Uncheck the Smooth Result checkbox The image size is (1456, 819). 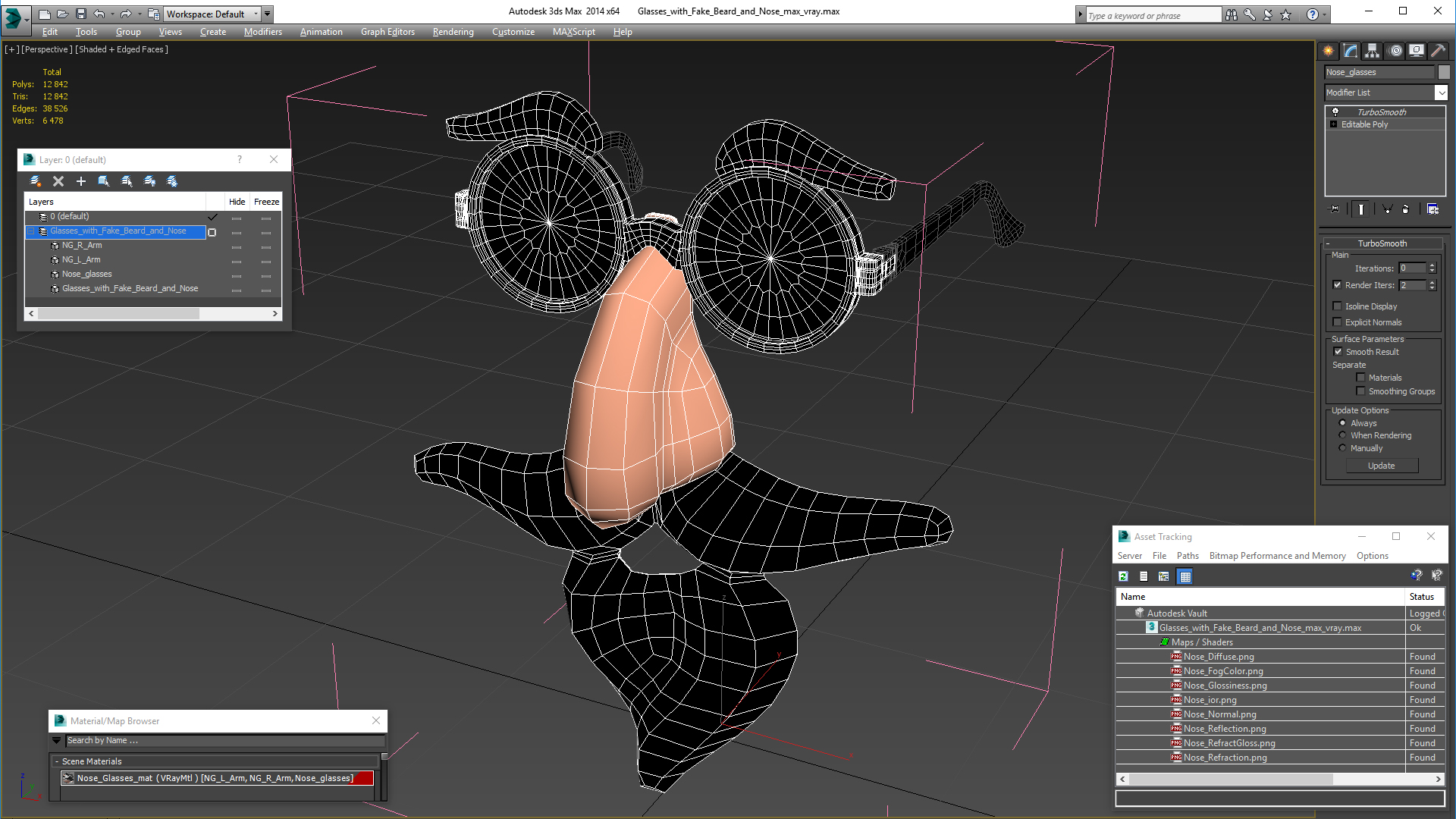(x=1338, y=352)
